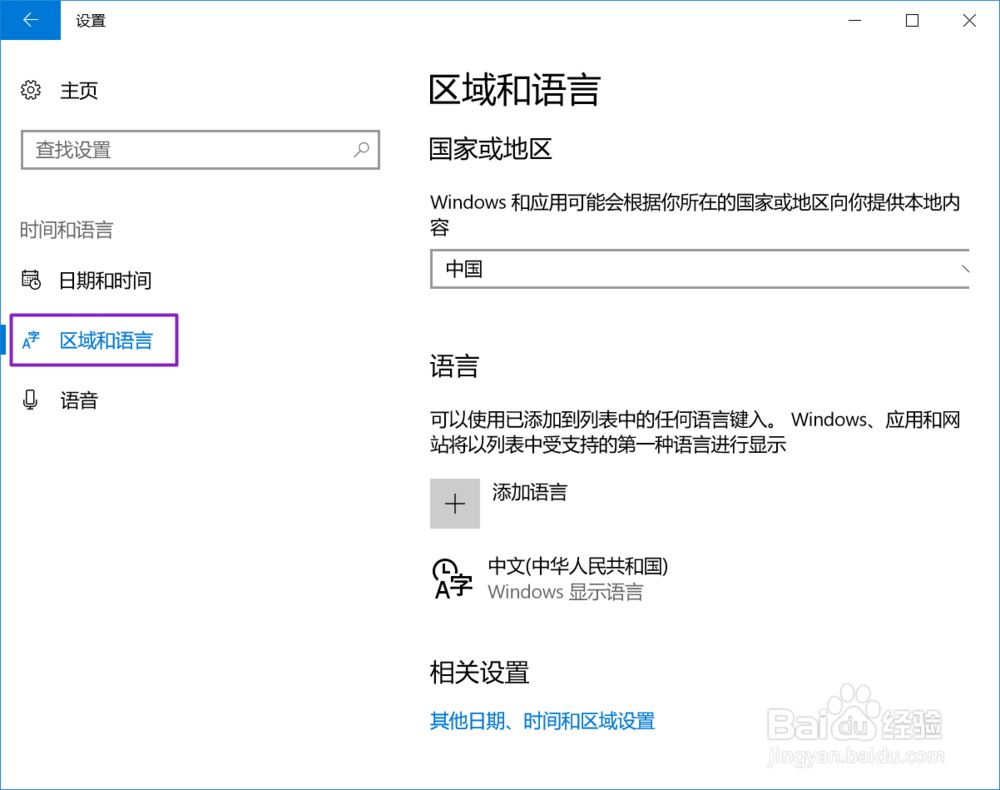This screenshot has width=1000, height=790.
Task: Open the 语音 settings page
Action: [x=80, y=400]
